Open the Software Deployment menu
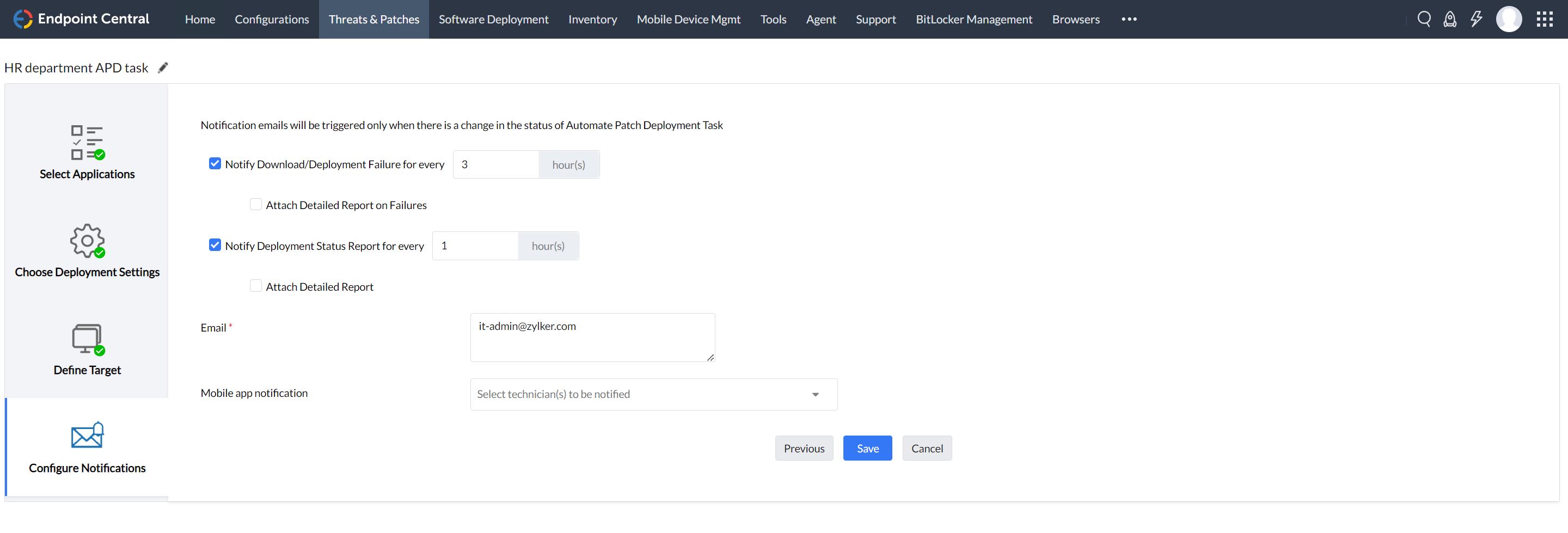This screenshot has height=533, width=1568. 493,20
